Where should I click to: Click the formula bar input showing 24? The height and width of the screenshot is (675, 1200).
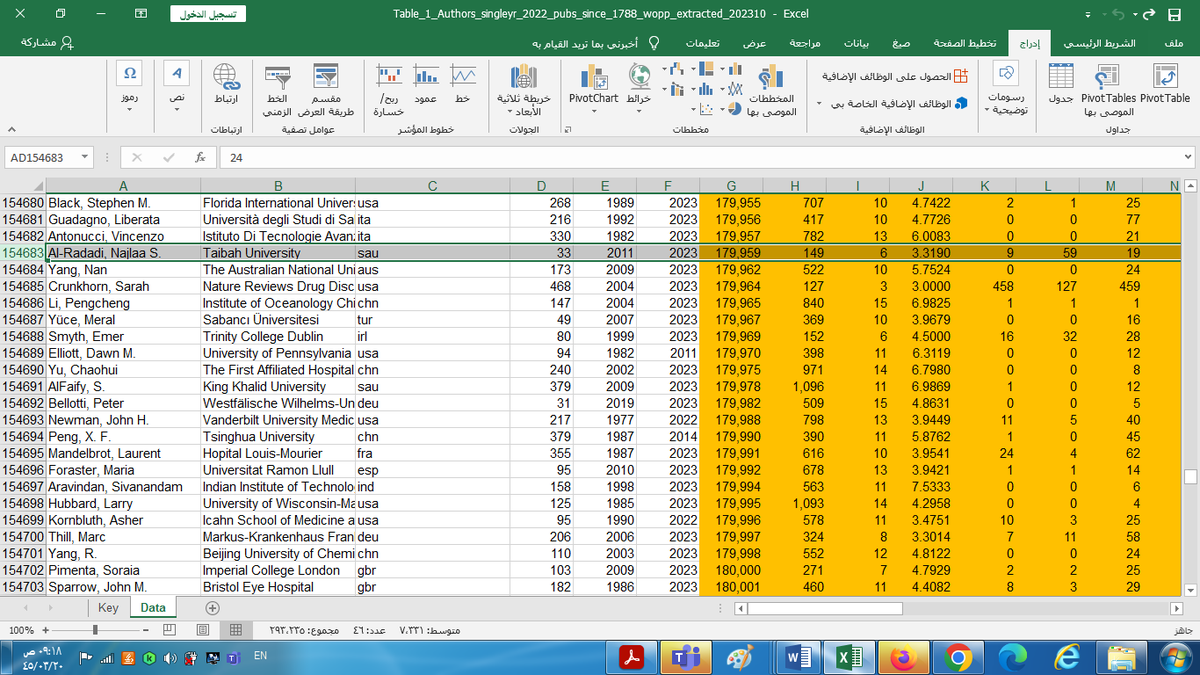pos(700,158)
